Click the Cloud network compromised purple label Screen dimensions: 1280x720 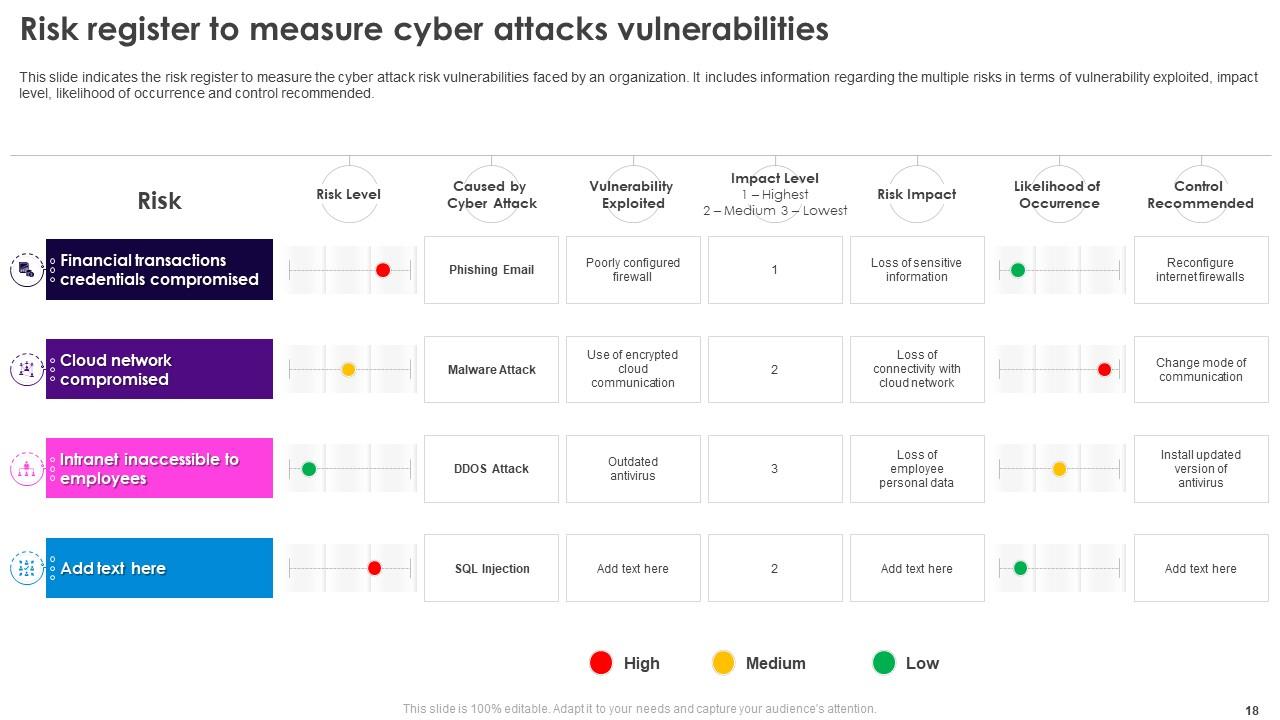[x=160, y=369]
